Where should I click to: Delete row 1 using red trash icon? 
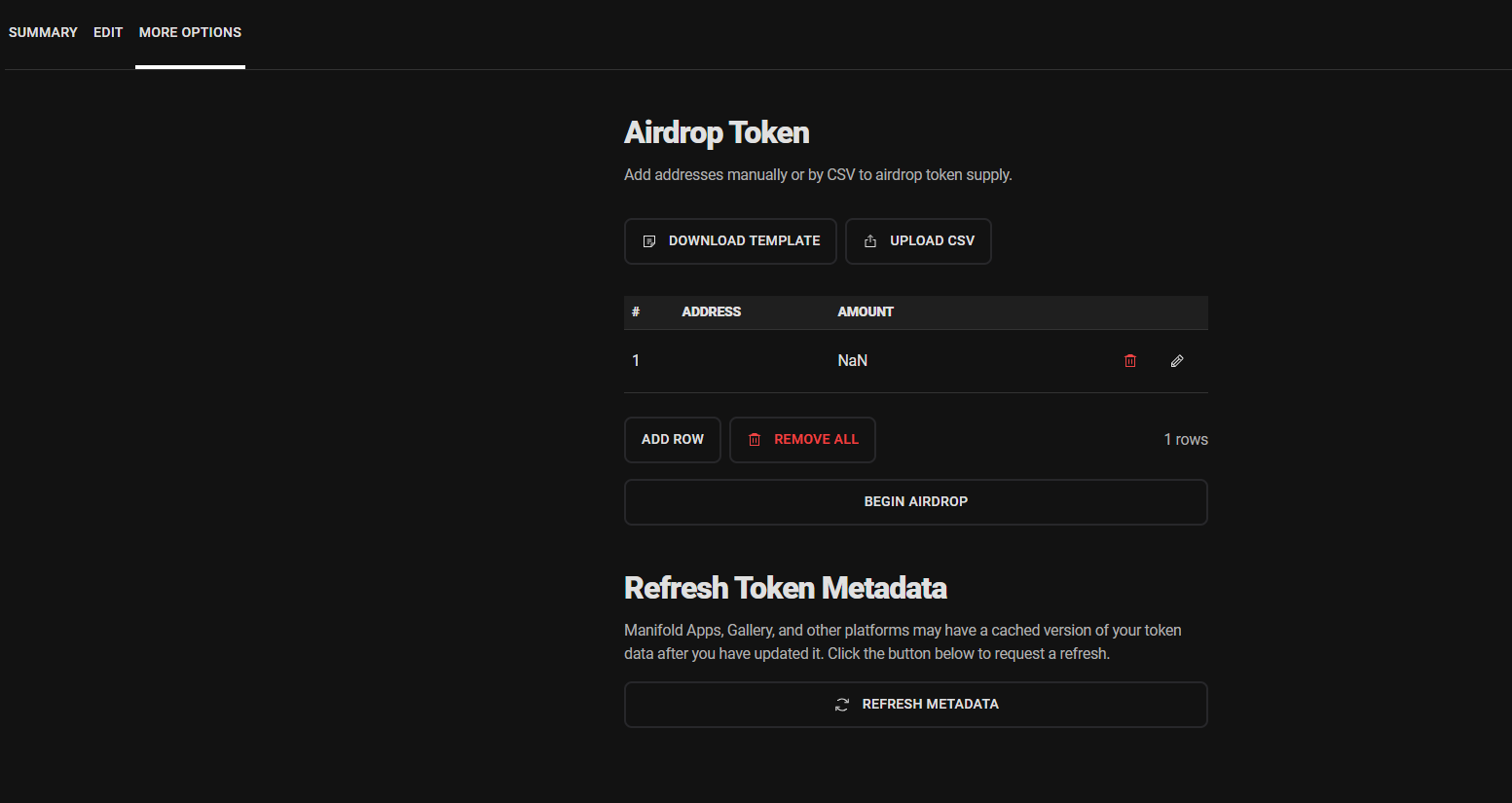pyautogui.click(x=1130, y=361)
